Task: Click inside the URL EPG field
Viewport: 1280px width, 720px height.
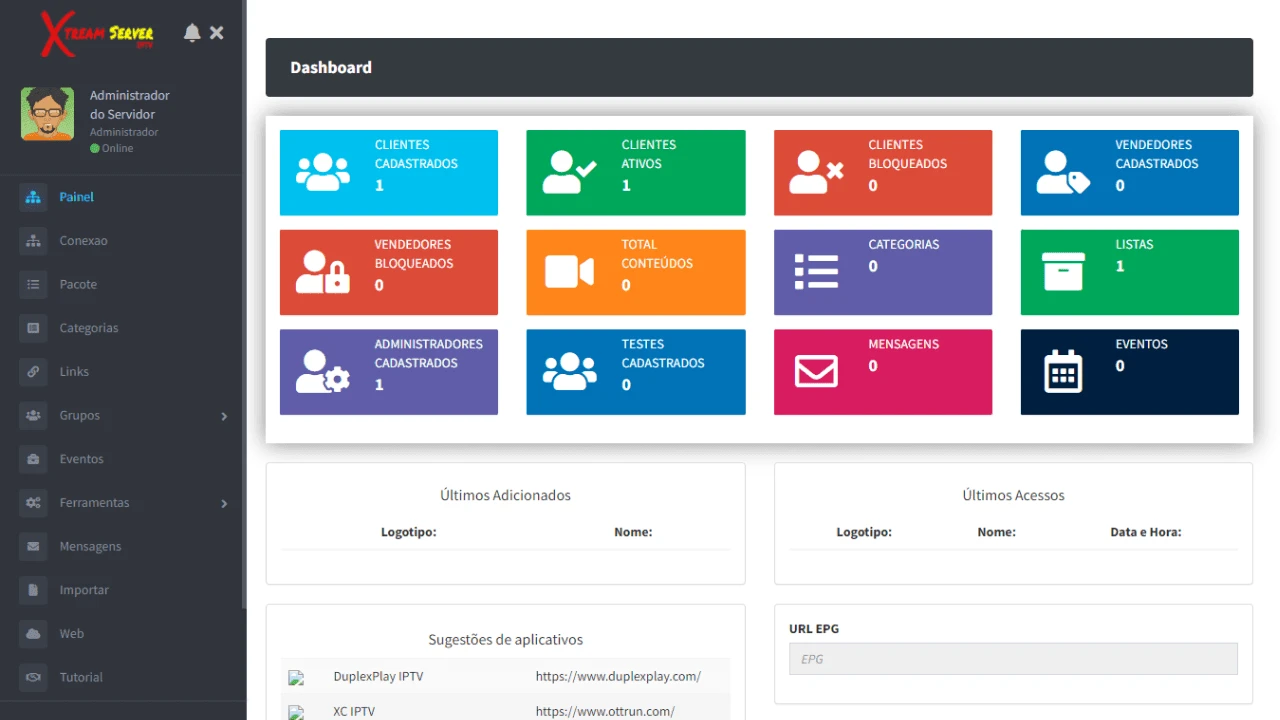Action: (x=1012, y=659)
